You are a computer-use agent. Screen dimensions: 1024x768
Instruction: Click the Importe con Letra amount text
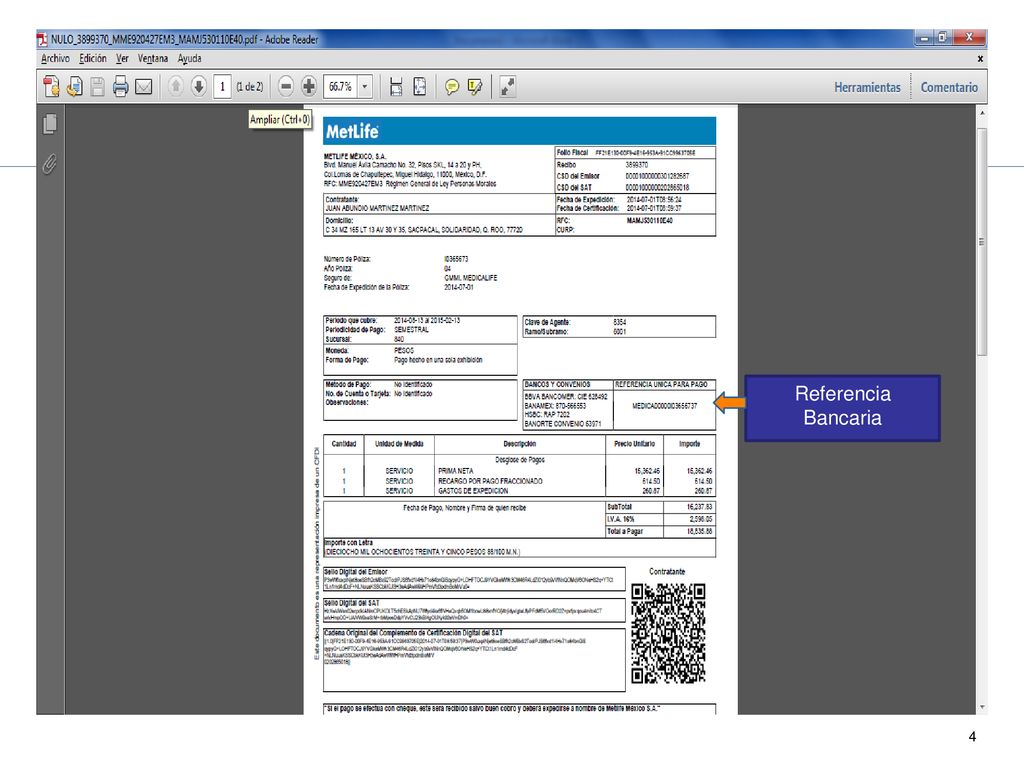[x=423, y=552]
